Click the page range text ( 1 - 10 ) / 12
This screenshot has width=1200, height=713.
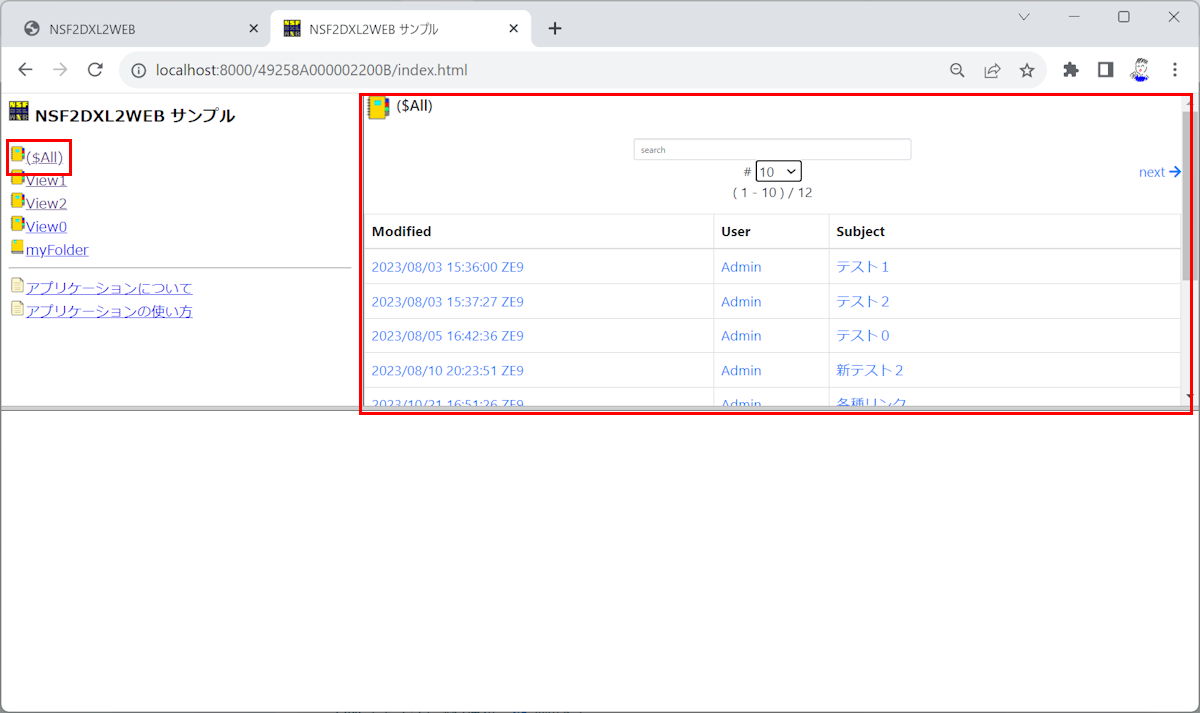(x=772, y=193)
